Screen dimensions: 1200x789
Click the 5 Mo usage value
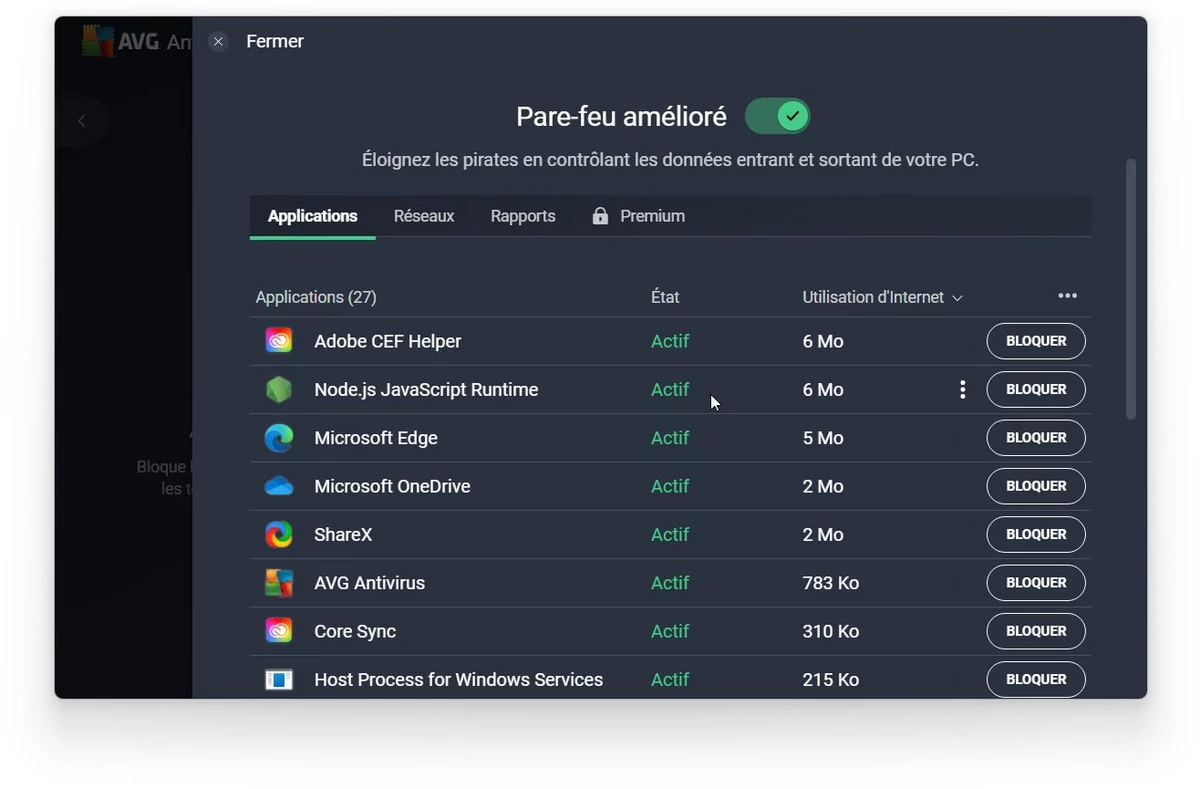[x=823, y=438]
